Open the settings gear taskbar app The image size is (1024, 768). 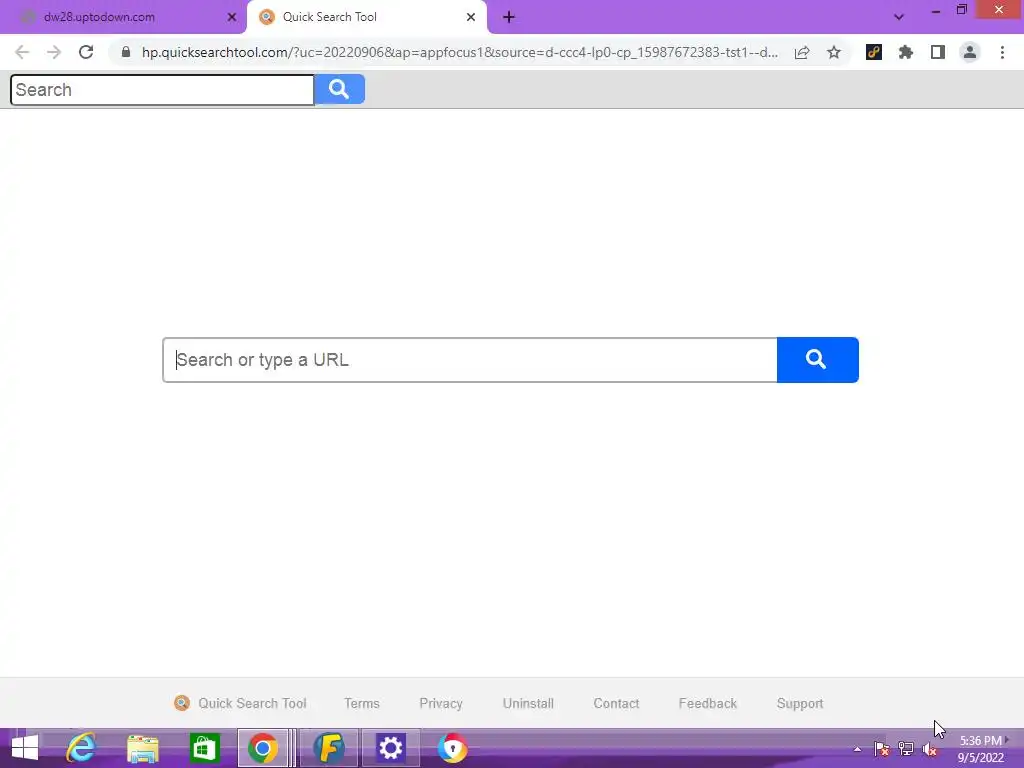pyautogui.click(x=391, y=748)
